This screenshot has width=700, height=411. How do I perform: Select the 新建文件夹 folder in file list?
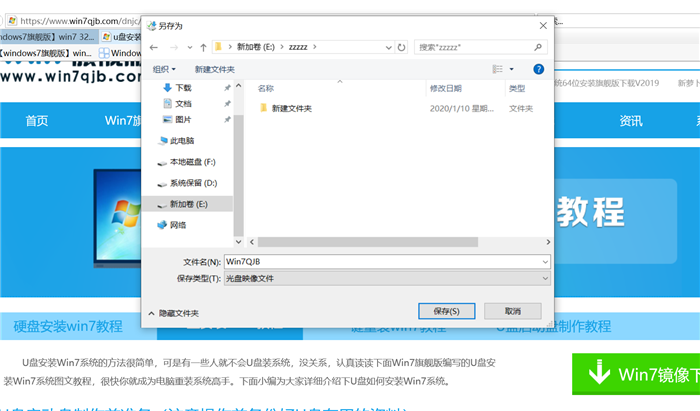pyautogui.click(x=292, y=108)
